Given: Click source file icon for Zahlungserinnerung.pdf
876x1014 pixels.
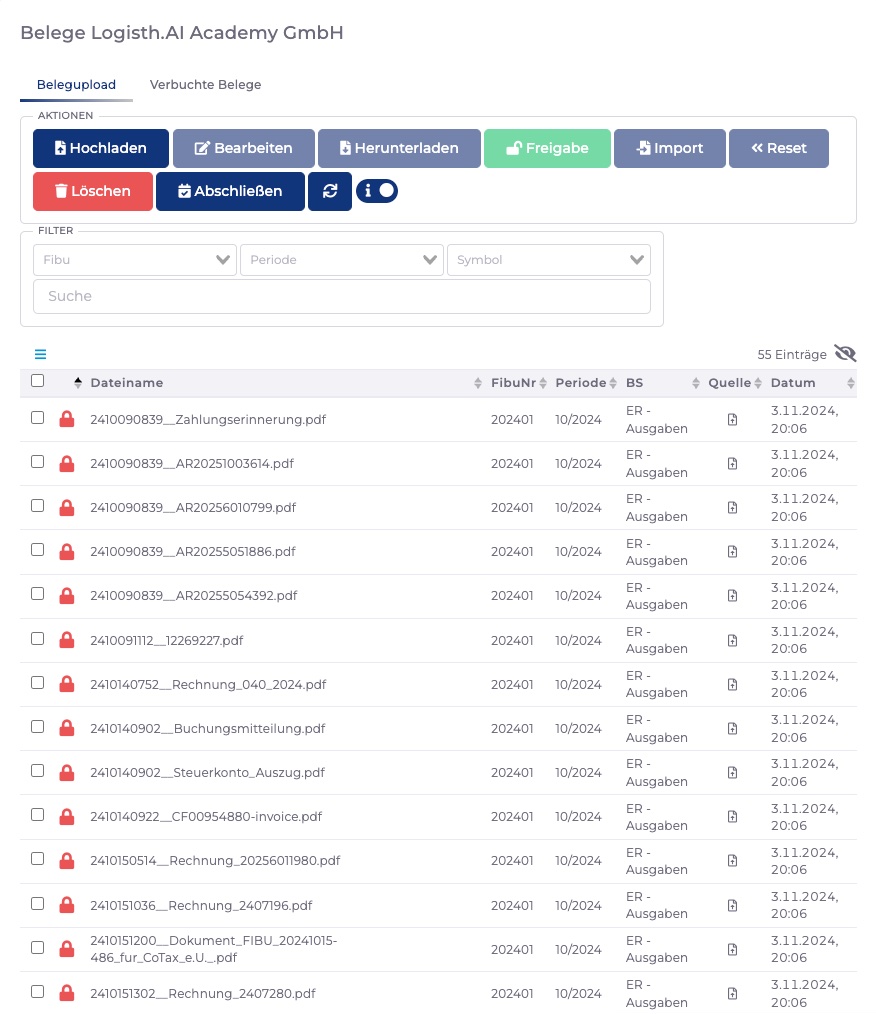Looking at the screenshot, I should [732, 420].
